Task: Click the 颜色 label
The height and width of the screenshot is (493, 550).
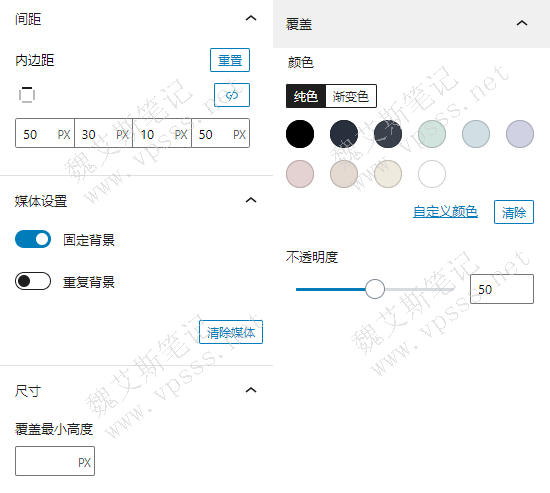Action: click(x=301, y=62)
